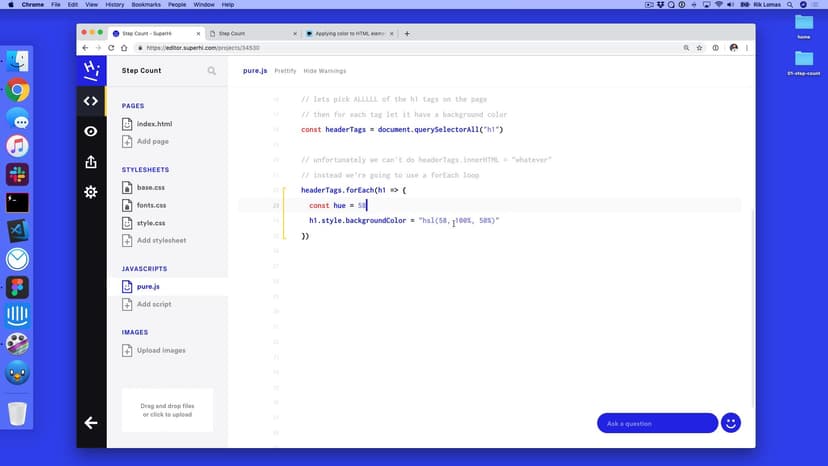828x466 pixels.
Task: Select base.css stylesheet
Action: 151,188
